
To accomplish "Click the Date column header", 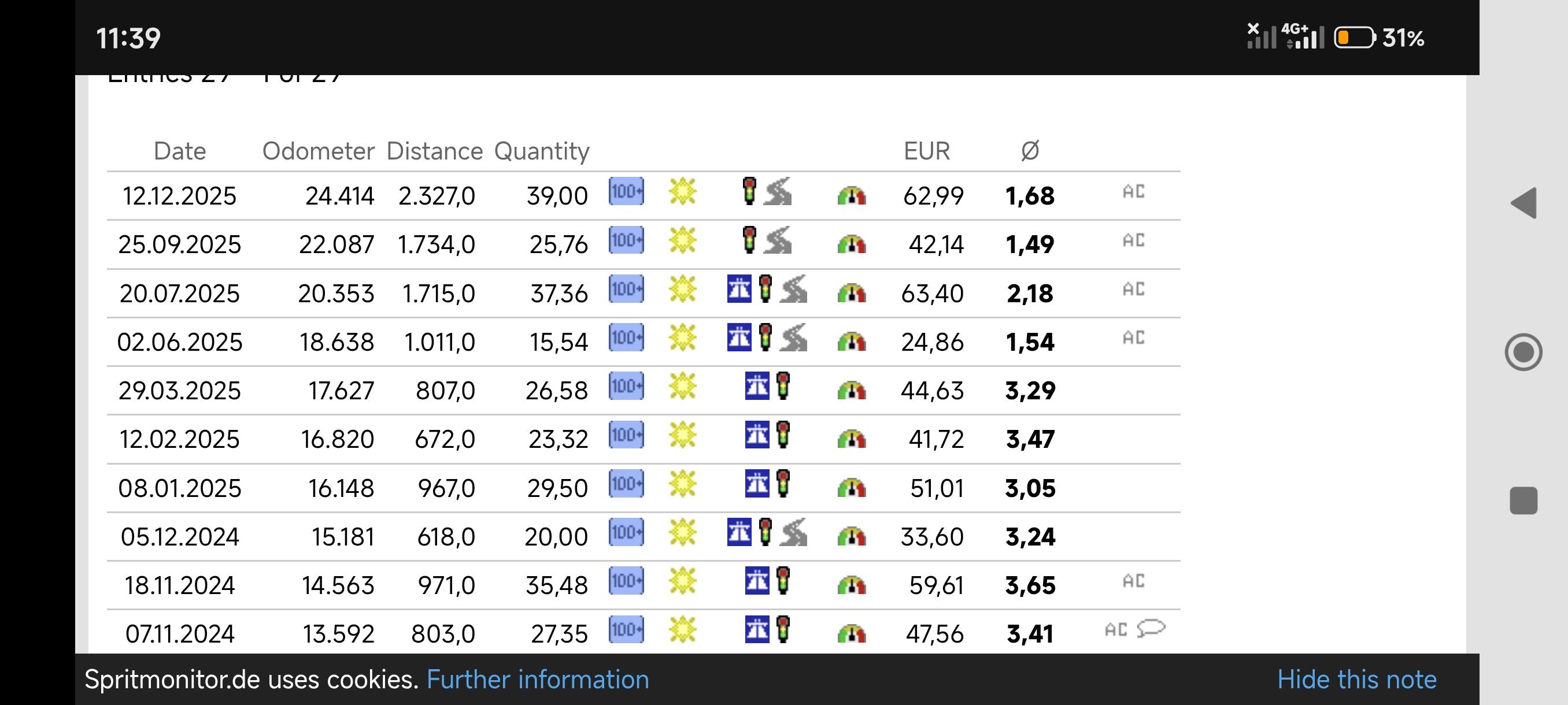I will coord(180,151).
